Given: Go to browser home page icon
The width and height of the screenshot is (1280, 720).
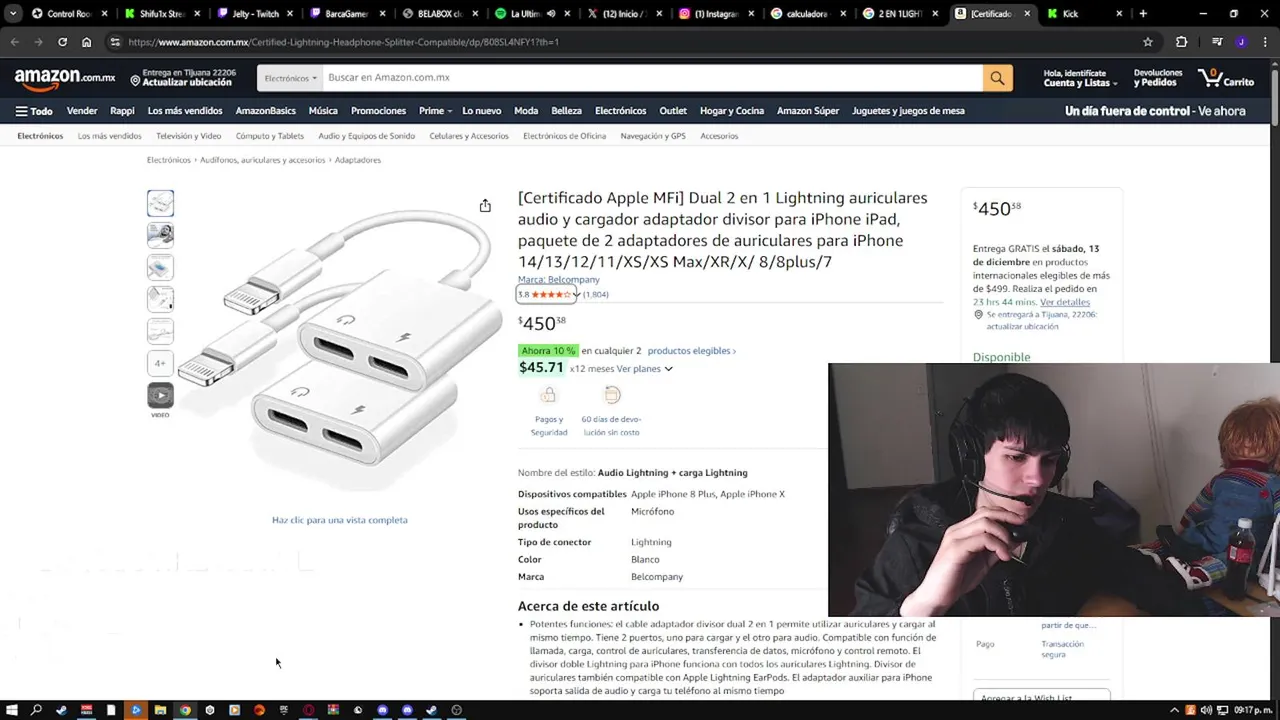Looking at the screenshot, I should pyautogui.click(x=87, y=42).
